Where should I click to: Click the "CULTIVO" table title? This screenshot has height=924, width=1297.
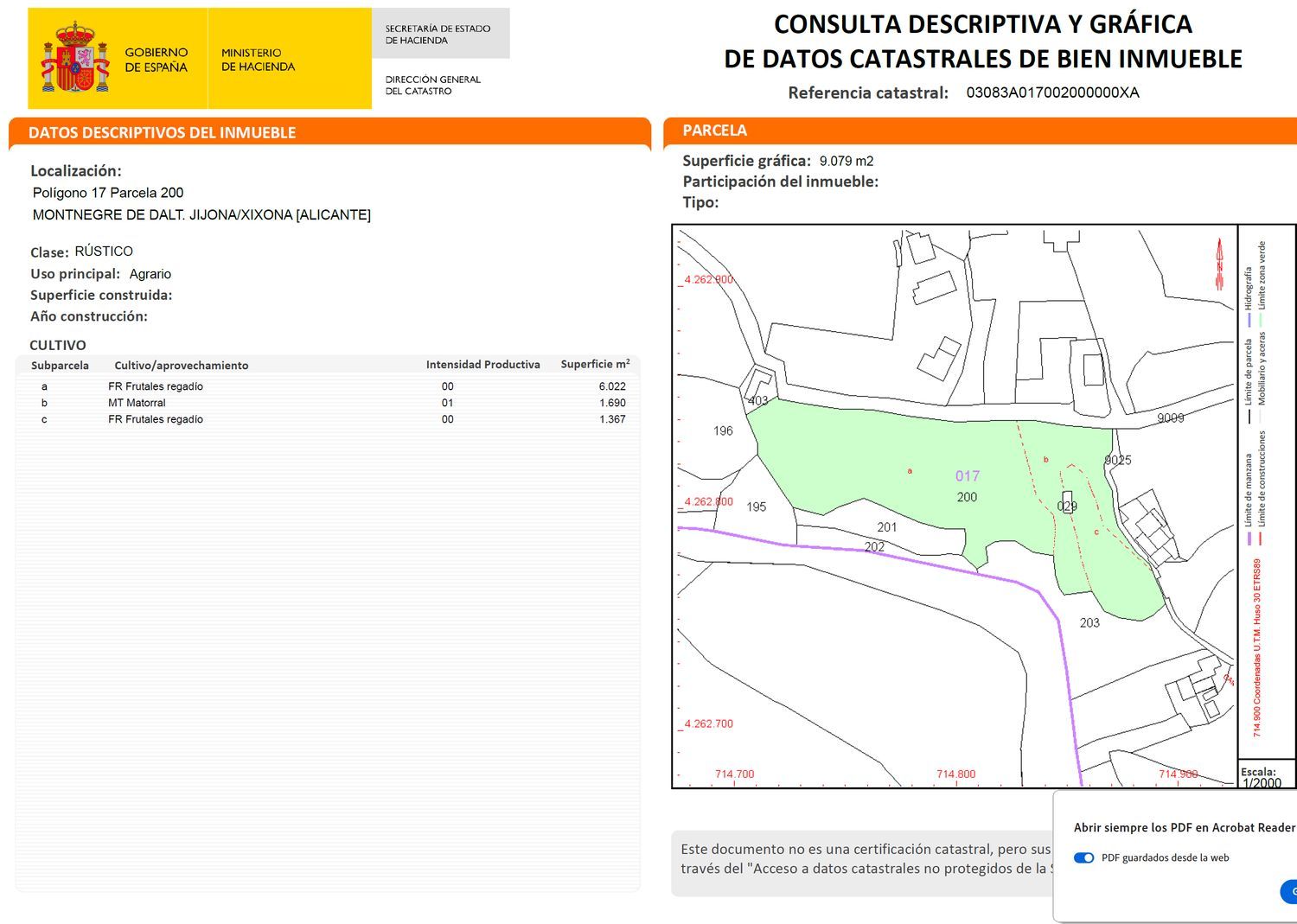(58, 345)
